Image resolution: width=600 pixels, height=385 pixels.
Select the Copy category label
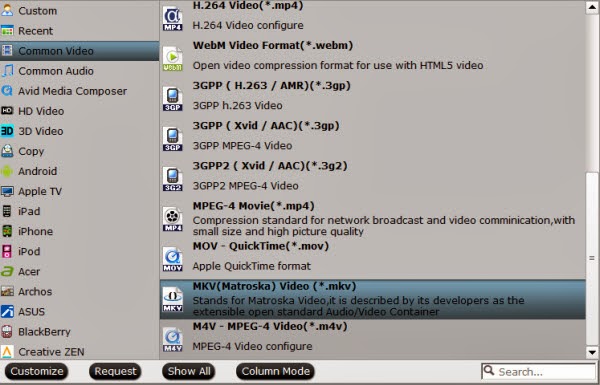point(31,152)
